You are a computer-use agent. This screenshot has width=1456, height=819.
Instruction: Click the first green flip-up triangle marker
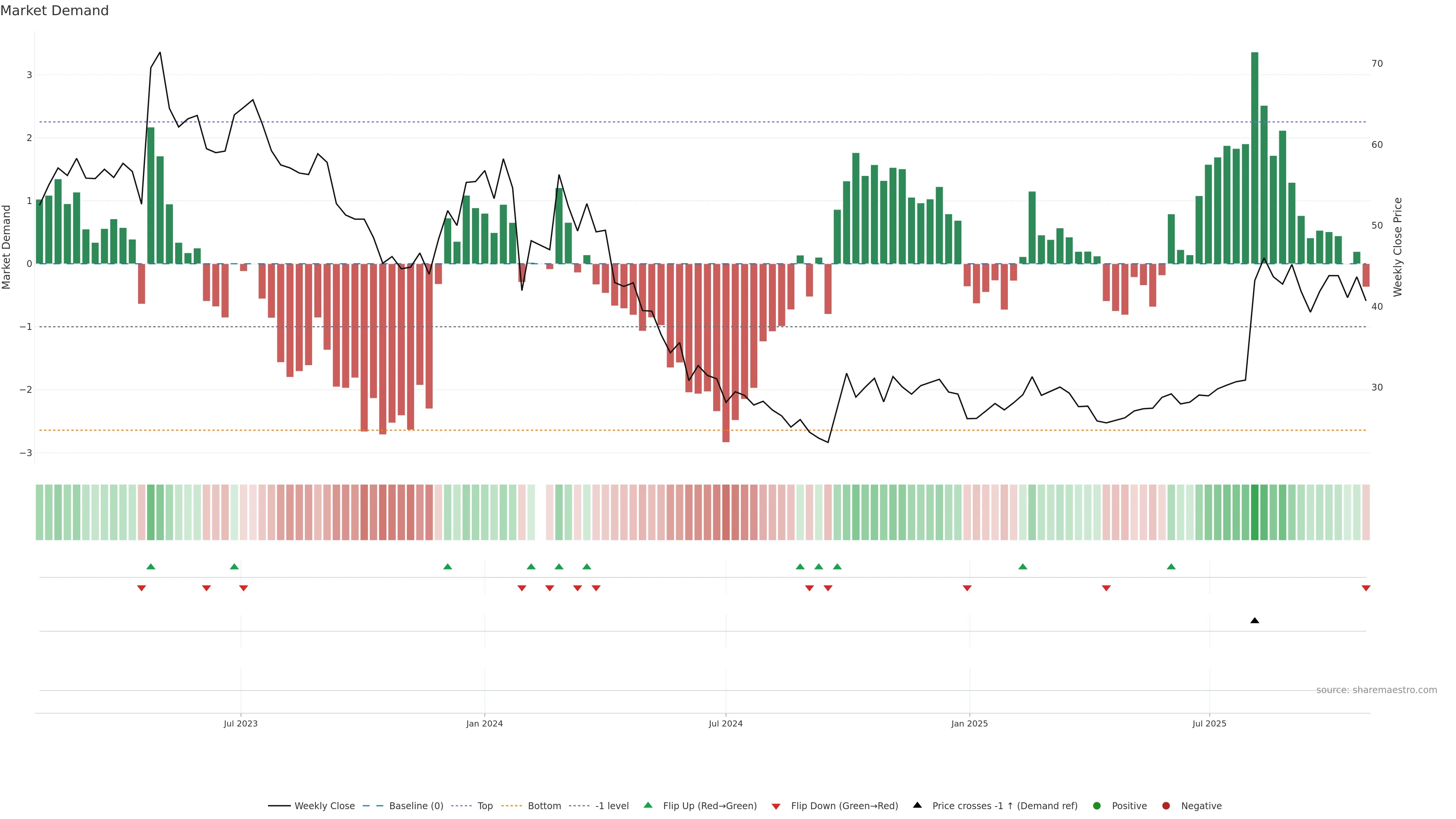click(x=151, y=566)
